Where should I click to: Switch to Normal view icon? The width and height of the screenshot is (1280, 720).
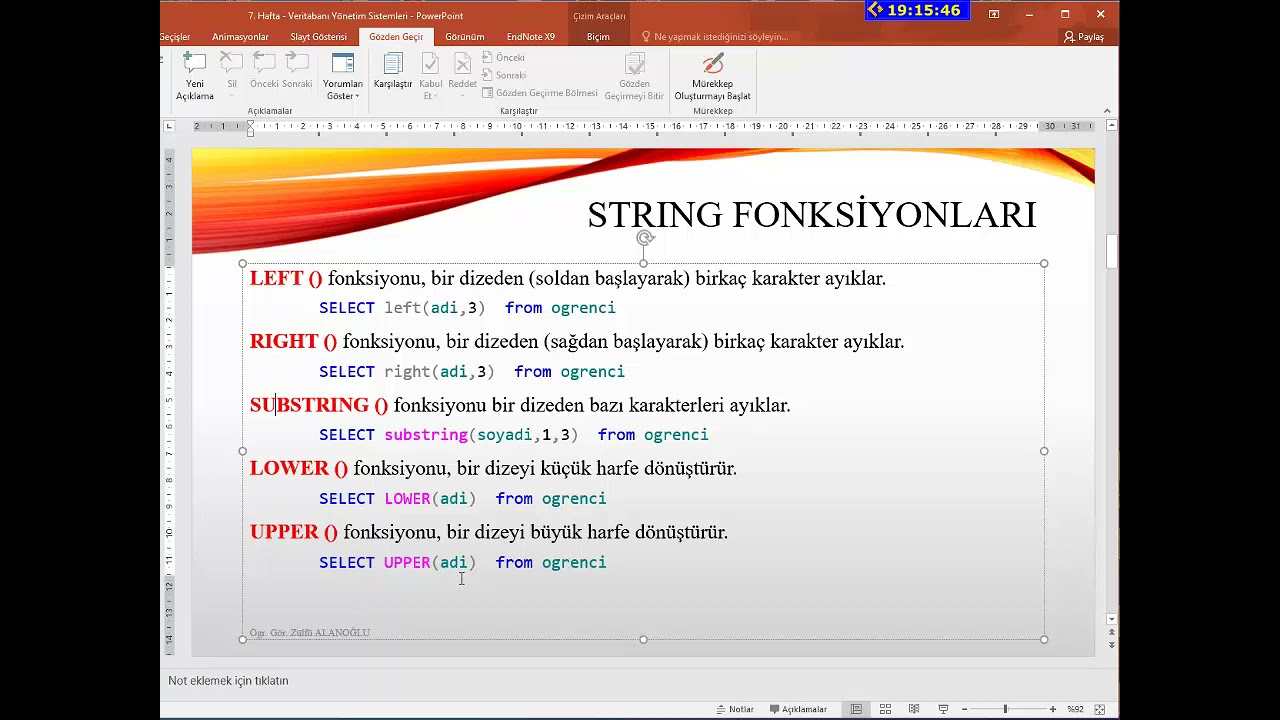856,709
